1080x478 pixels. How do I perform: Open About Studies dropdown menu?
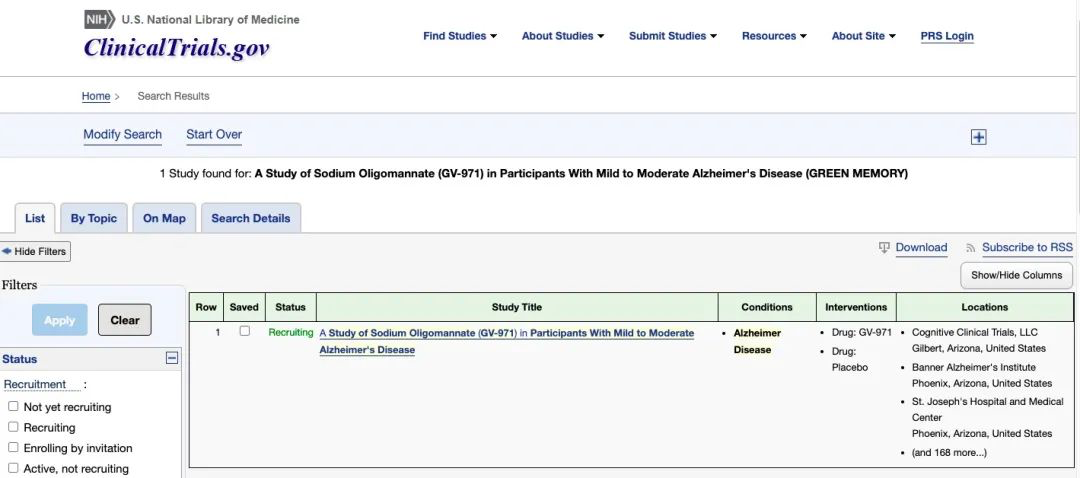[x=563, y=36]
